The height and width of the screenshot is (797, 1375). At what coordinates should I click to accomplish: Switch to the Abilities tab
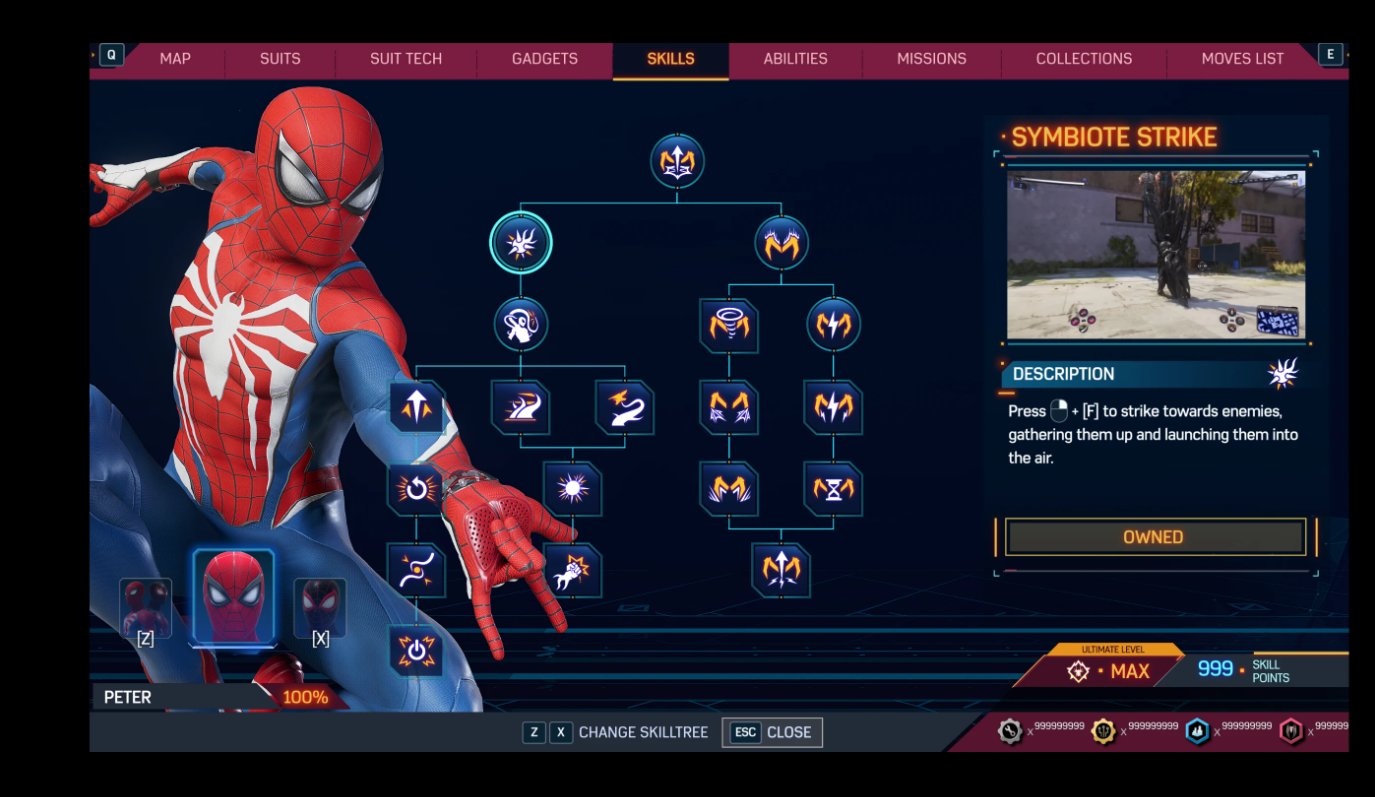pyautogui.click(x=796, y=59)
